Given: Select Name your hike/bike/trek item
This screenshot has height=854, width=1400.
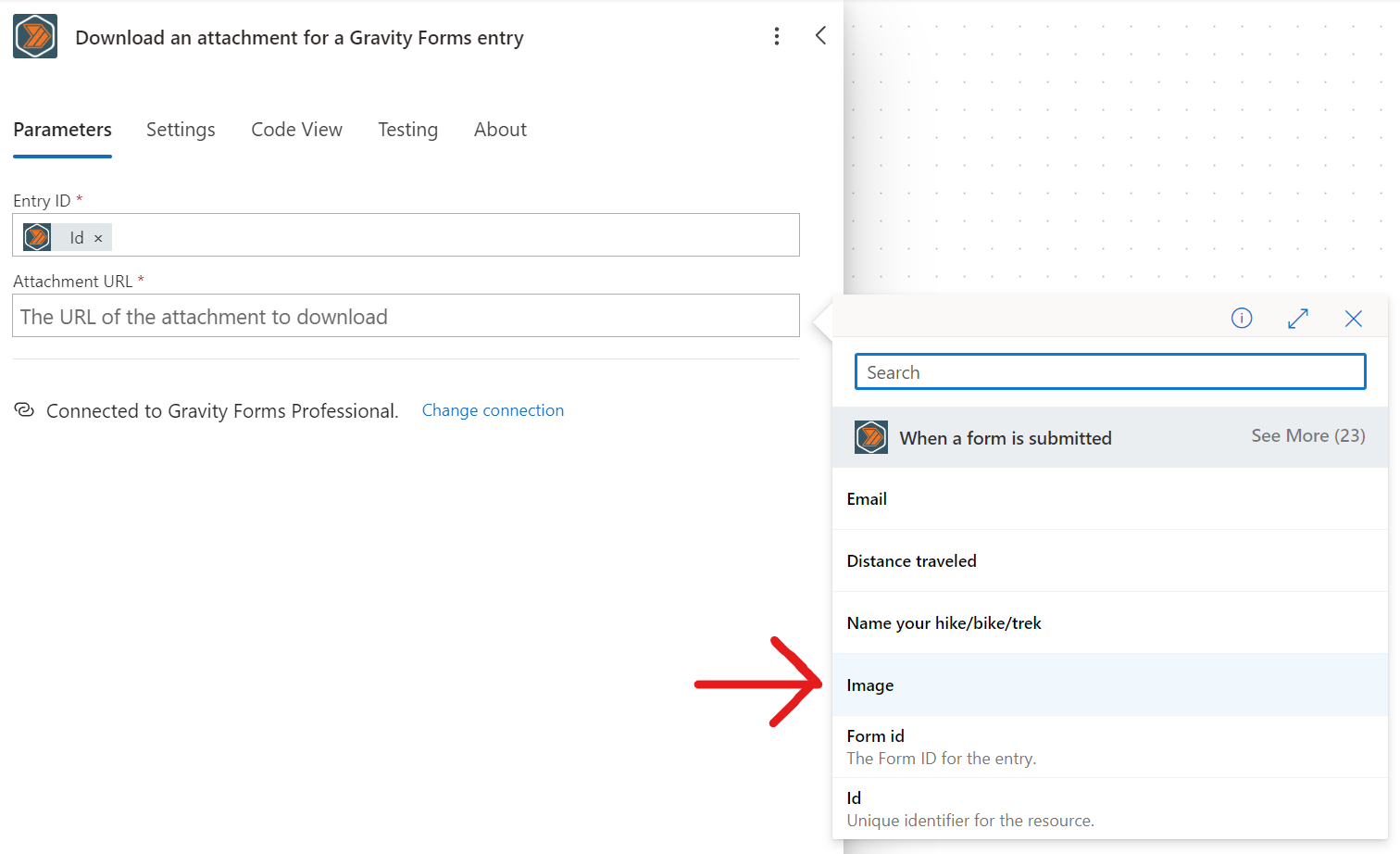Looking at the screenshot, I should 1110,622.
